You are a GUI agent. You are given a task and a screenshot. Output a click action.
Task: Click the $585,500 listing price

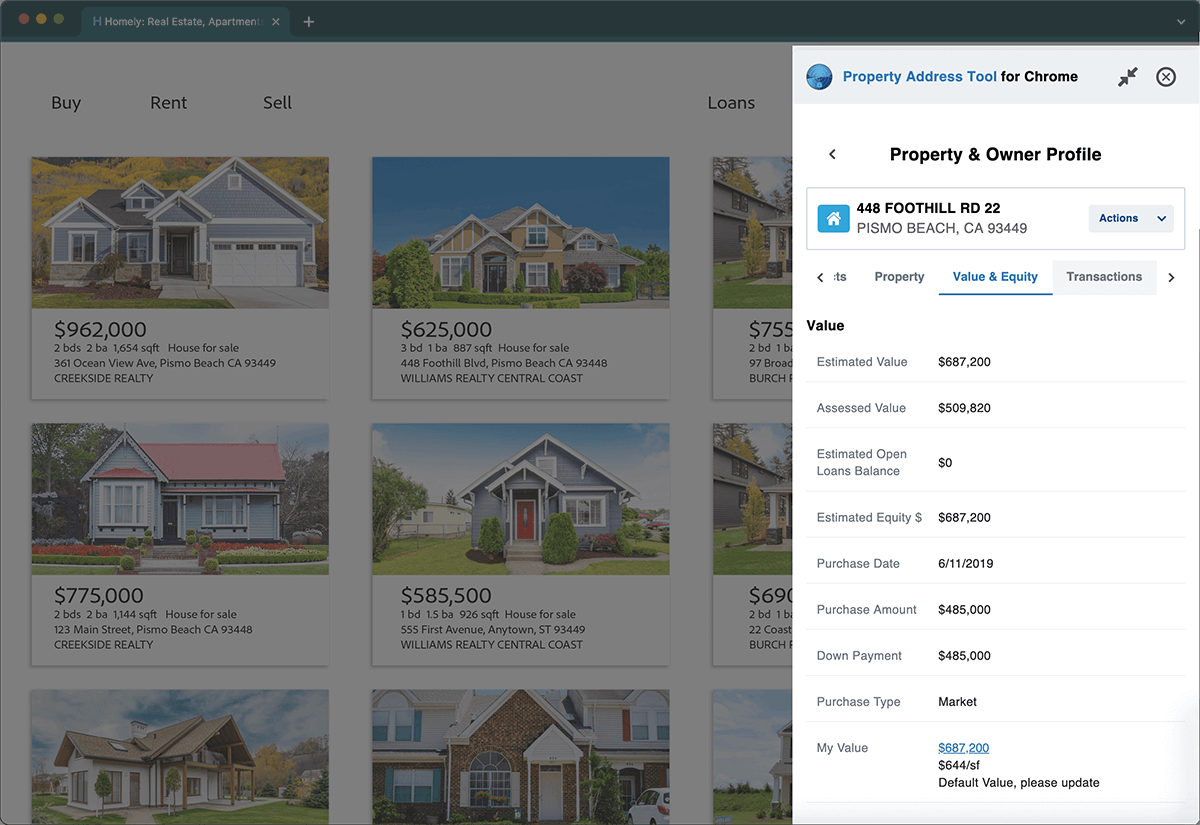446,596
